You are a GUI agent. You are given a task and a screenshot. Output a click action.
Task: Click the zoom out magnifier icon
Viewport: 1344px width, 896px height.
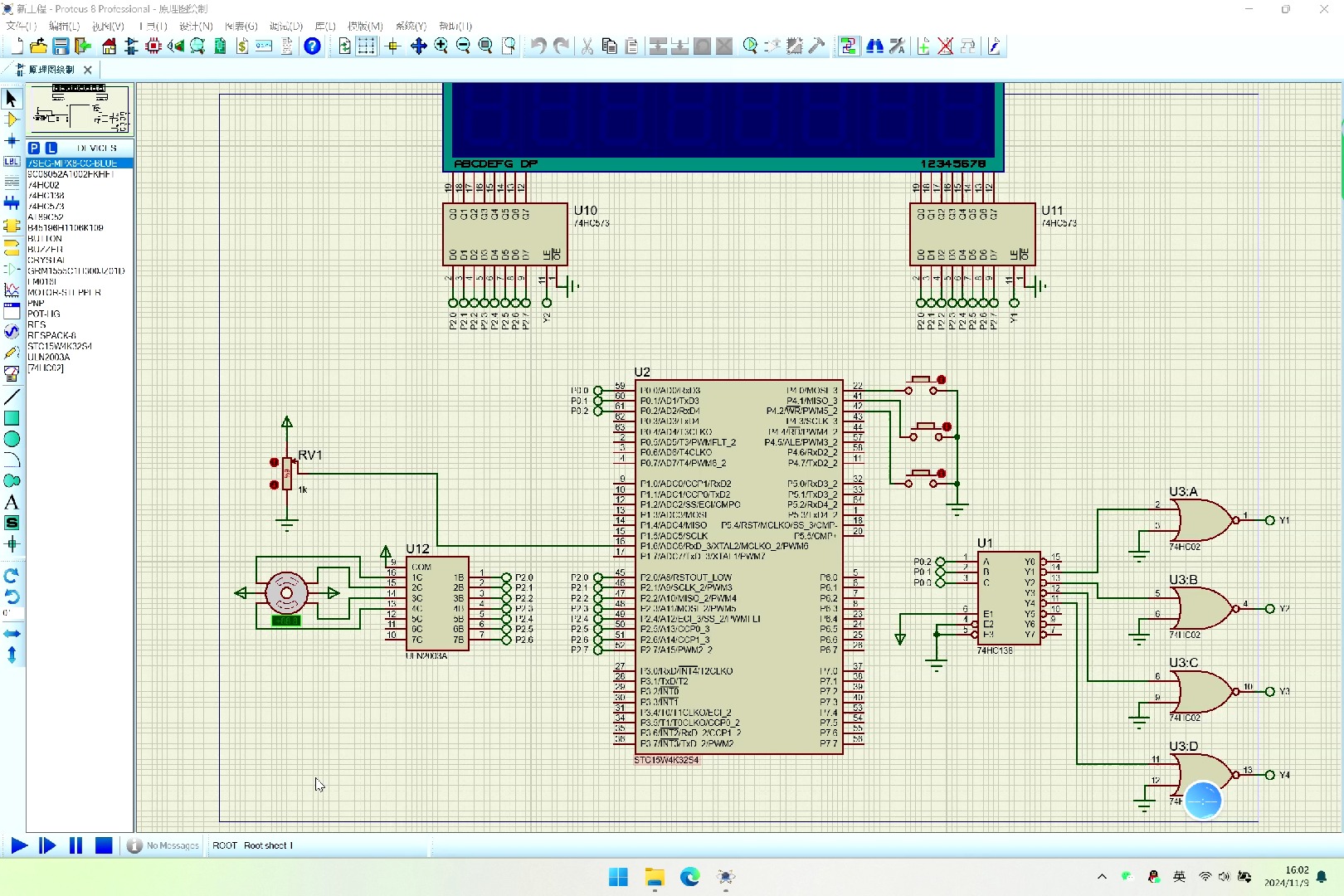click(463, 46)
